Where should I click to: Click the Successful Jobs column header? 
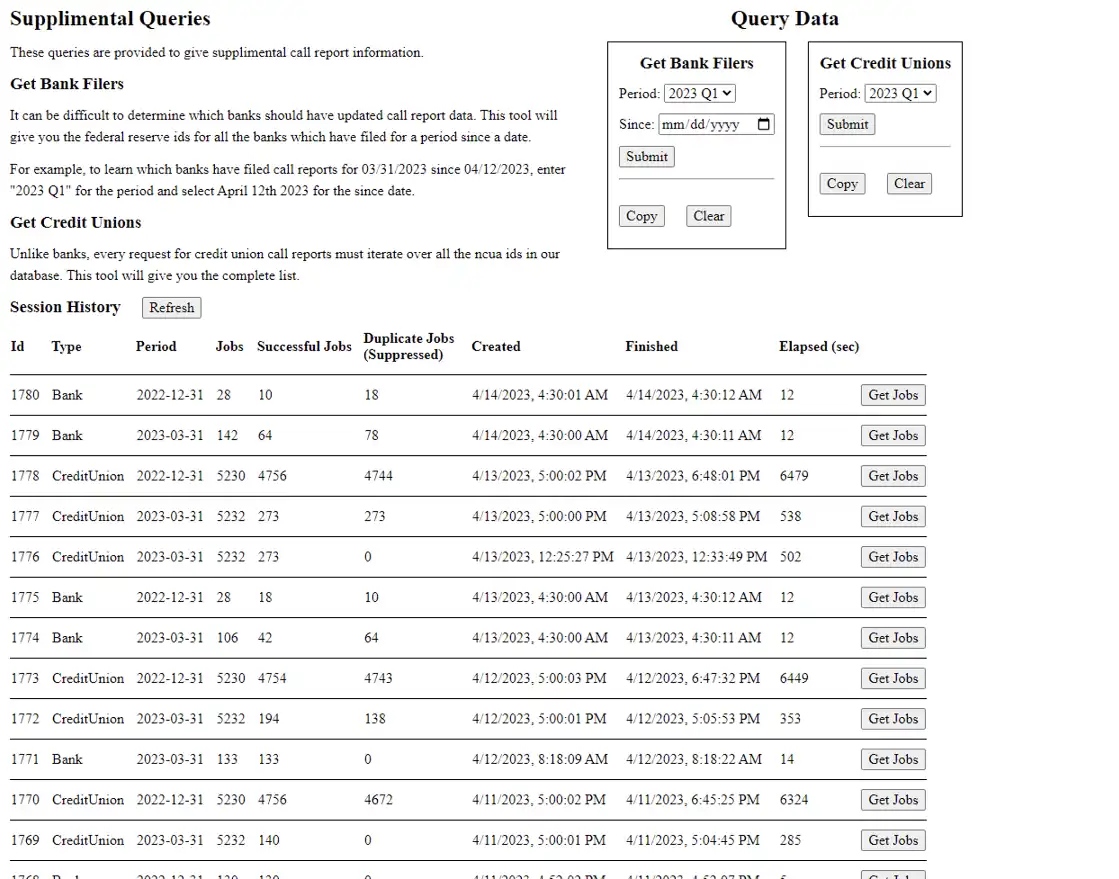pos(304,346)
